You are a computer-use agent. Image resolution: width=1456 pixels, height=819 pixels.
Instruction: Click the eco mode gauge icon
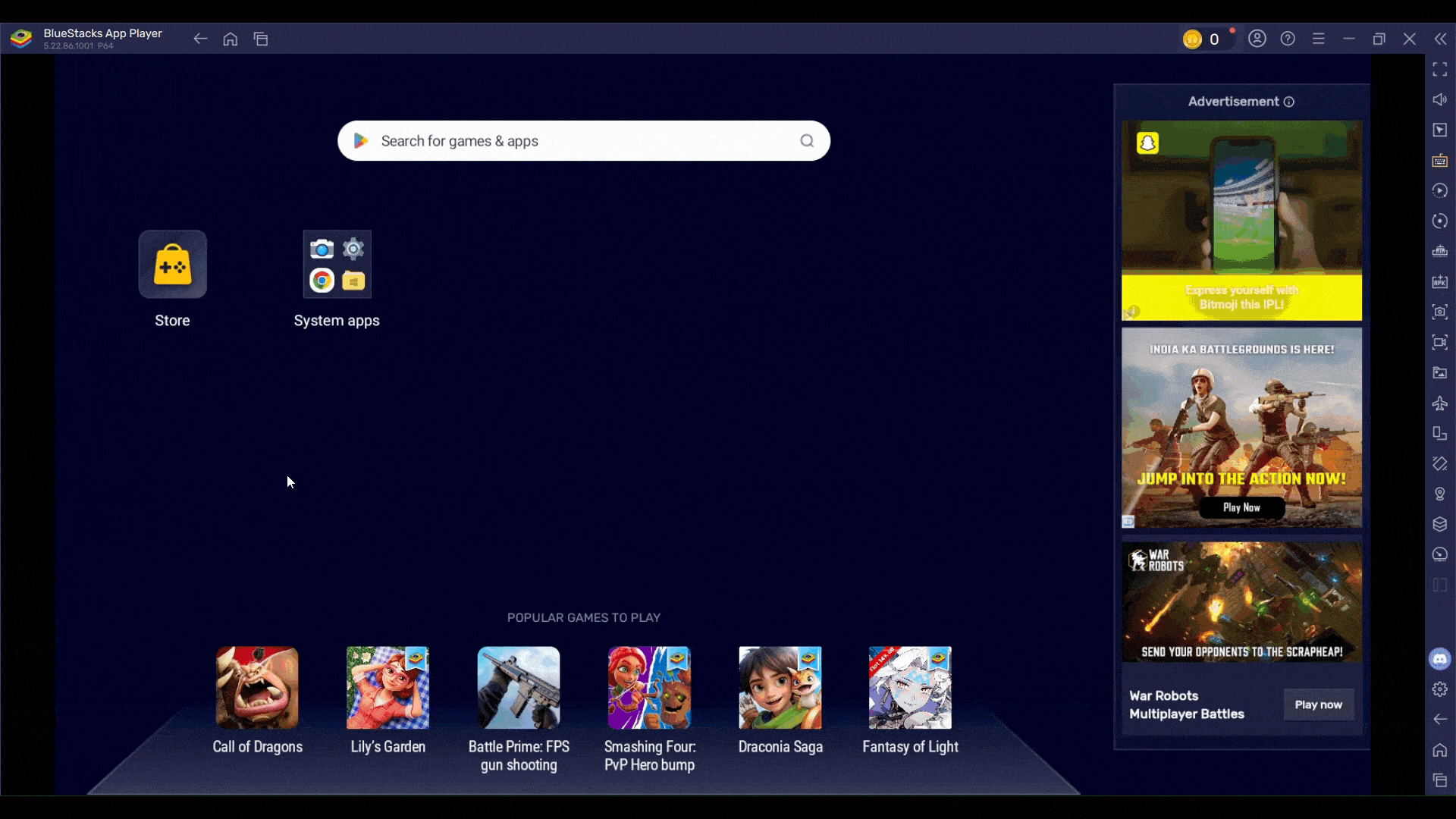(x=1440, y=555)
